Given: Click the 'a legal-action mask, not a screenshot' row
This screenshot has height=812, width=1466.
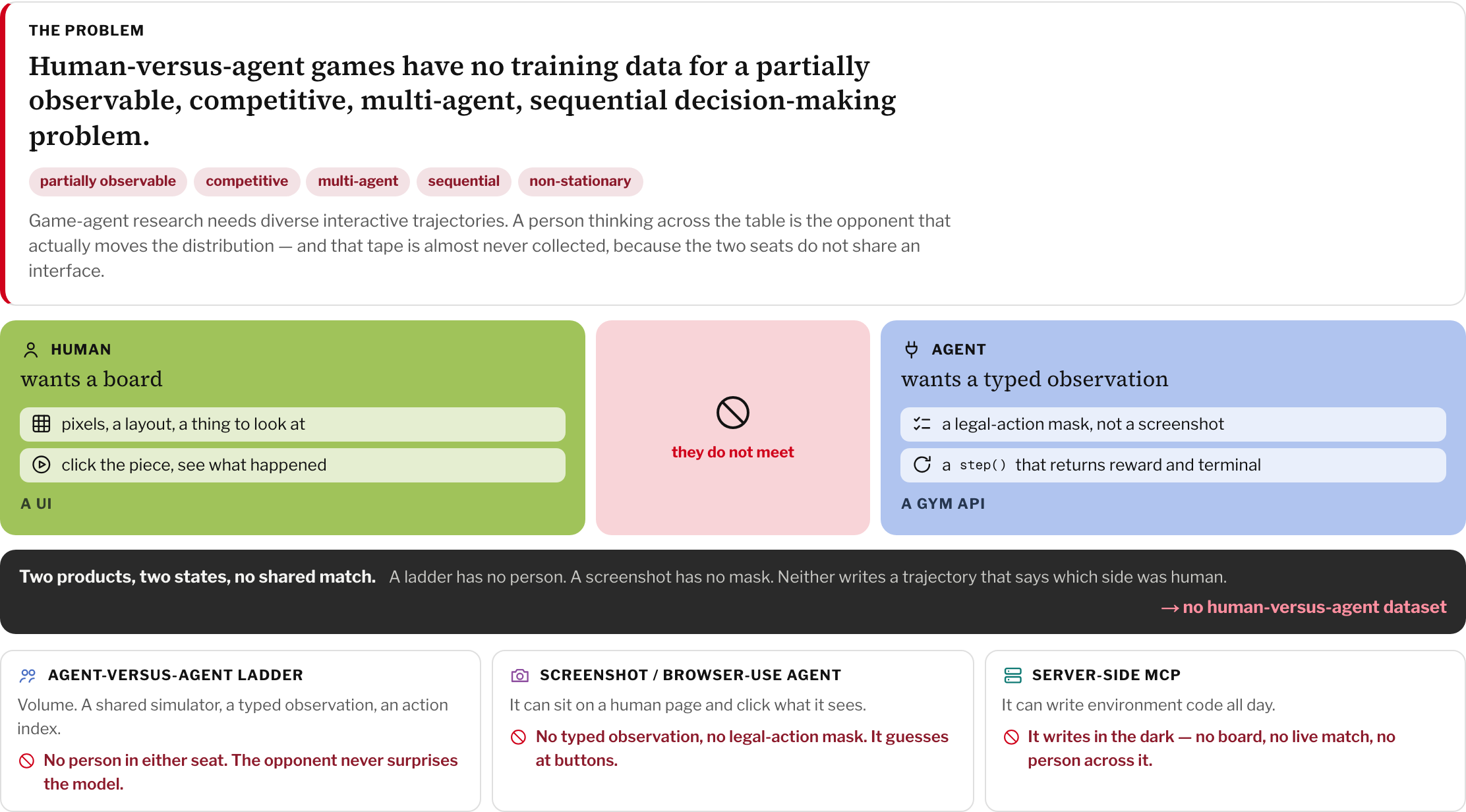Looking at the screenshot, I should 1173,424.
